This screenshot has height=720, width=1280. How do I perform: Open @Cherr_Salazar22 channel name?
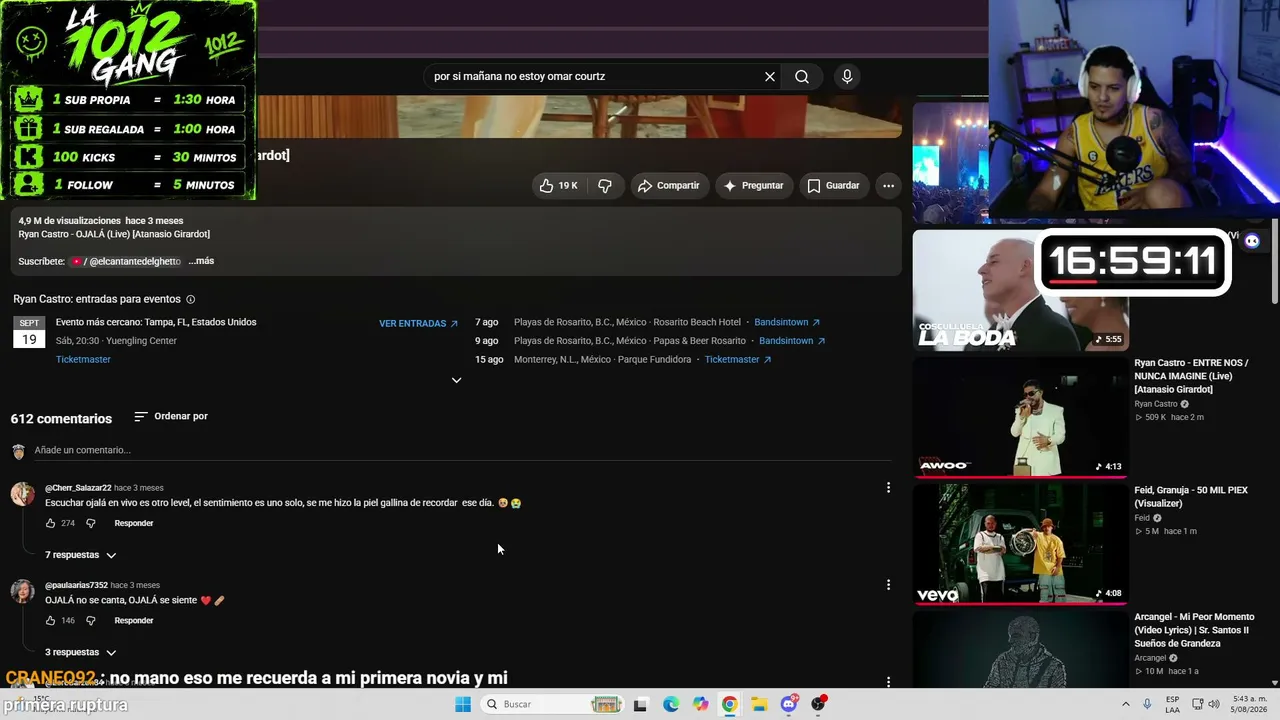pyautogui.click(x=78, y=488)
